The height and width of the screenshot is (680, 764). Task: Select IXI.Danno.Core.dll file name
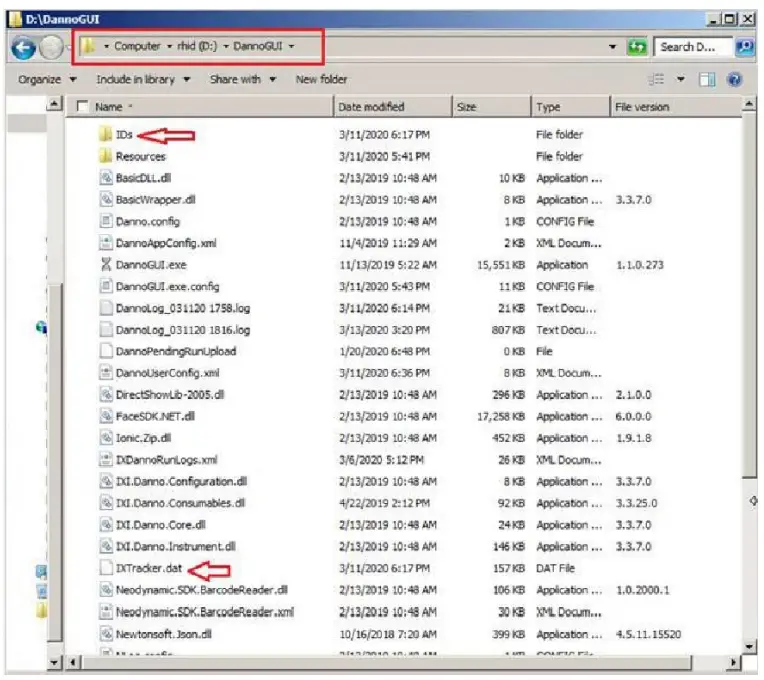(x=160, y=525)
